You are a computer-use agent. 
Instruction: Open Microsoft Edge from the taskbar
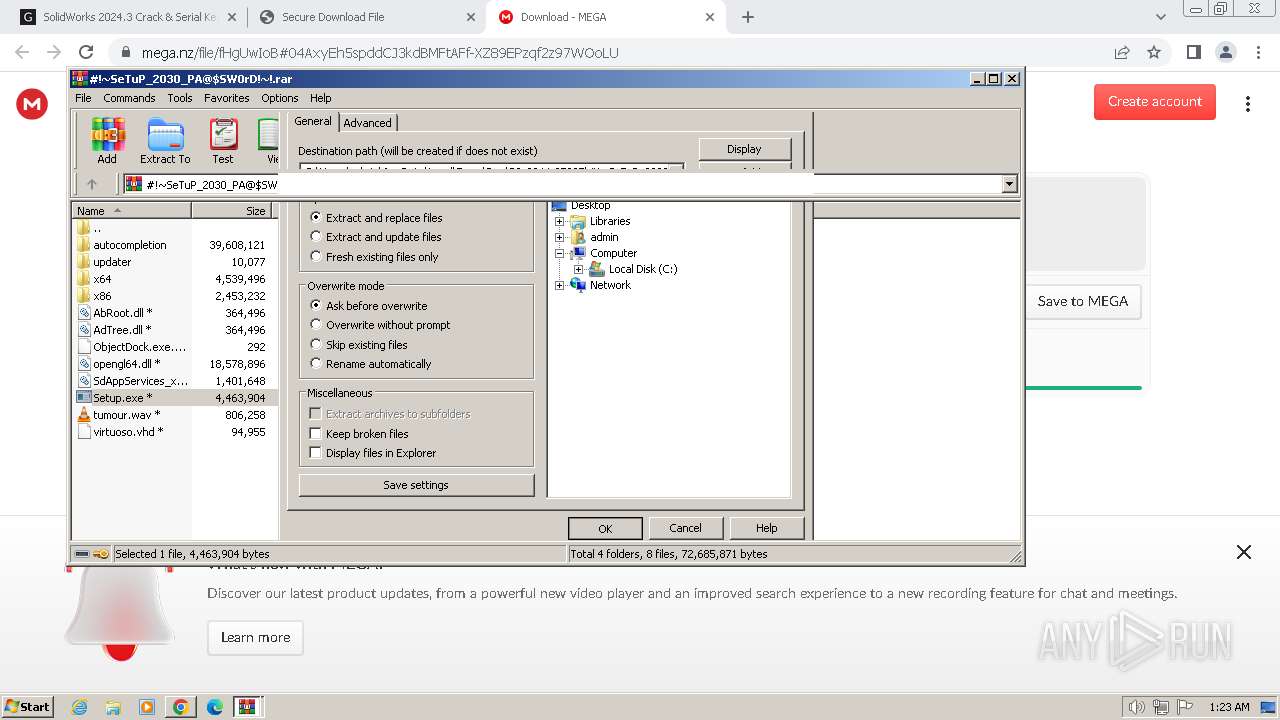(215, 707)
